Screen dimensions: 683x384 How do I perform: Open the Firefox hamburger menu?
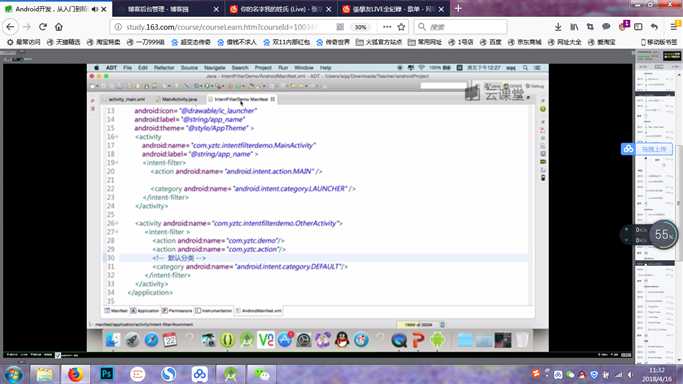click(674, 27)
